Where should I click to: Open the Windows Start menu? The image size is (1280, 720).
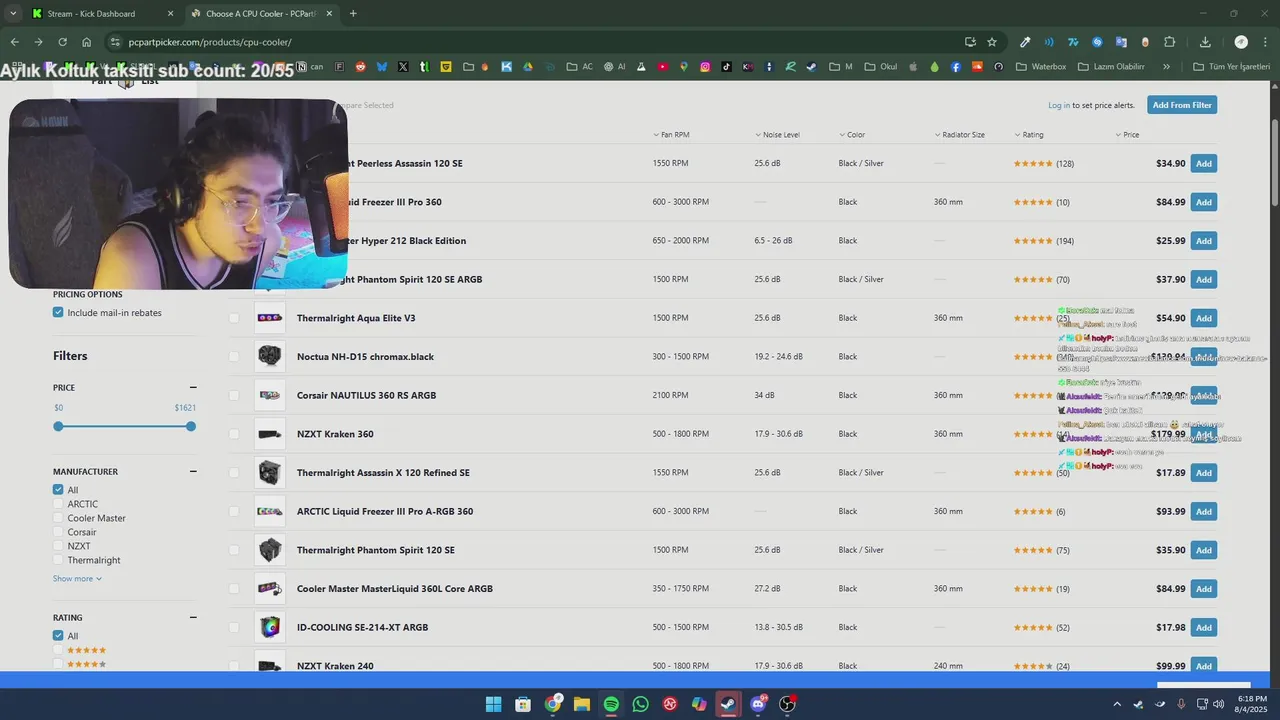tap(494, 704)
